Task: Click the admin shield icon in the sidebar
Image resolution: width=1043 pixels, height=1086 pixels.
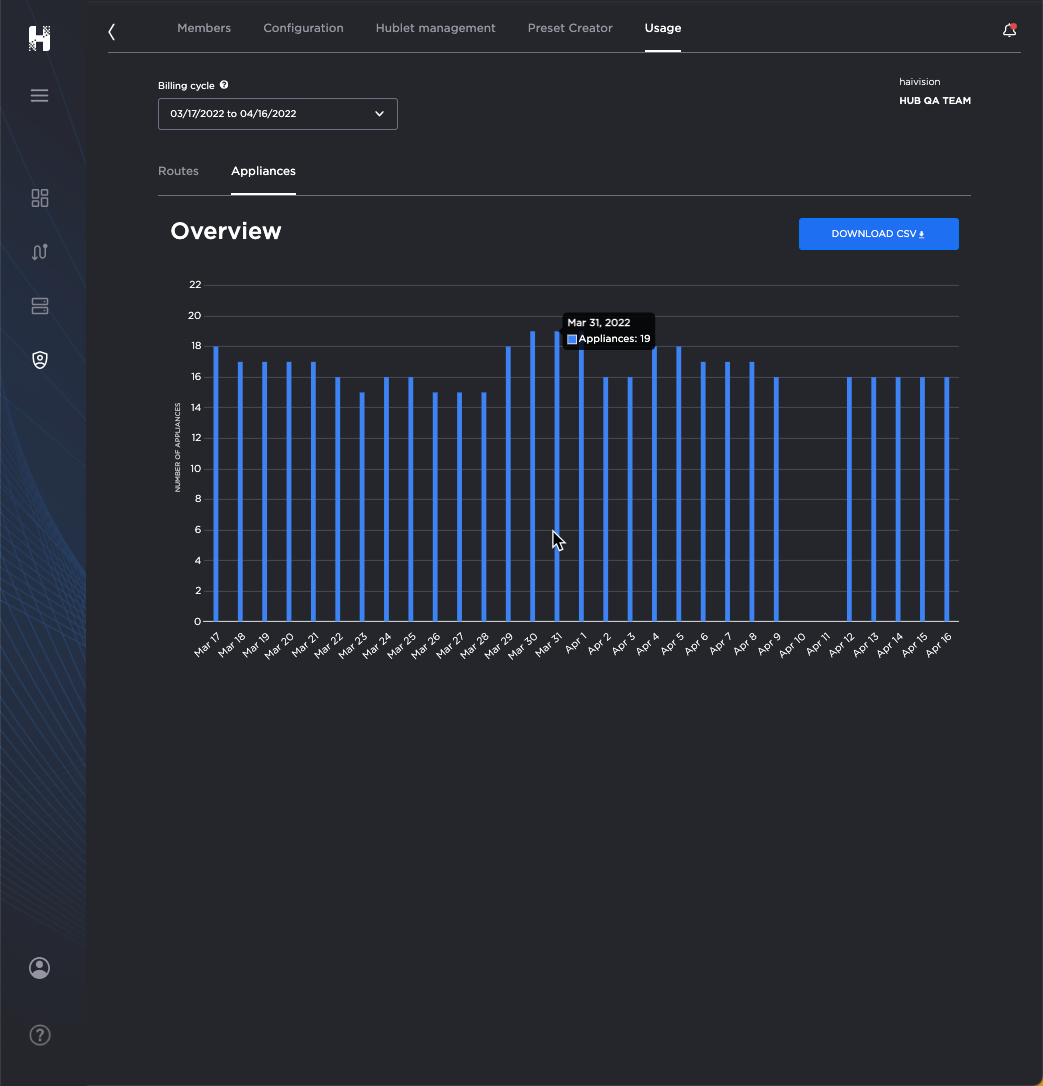Action: (39, 359)
